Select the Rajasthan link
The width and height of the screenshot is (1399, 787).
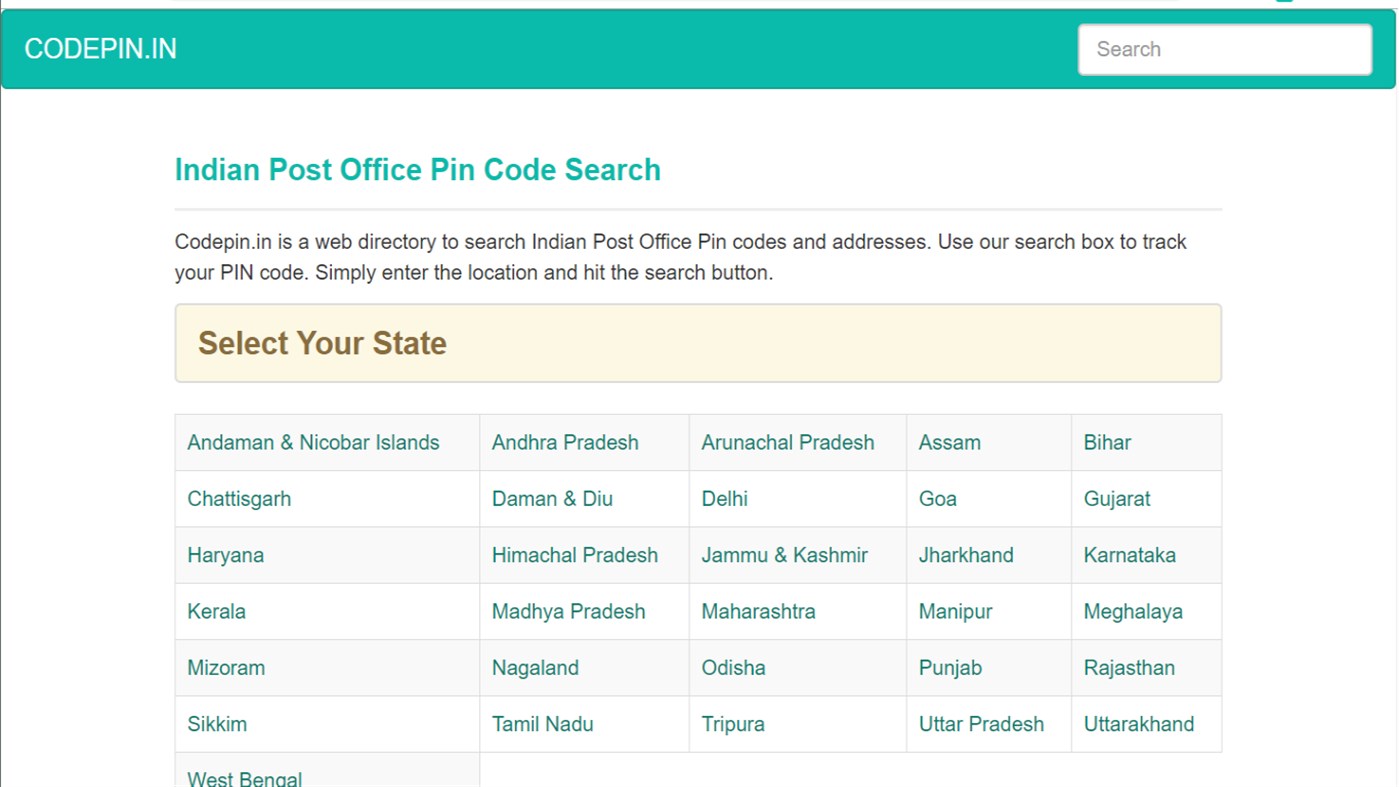click(1129, 667)
